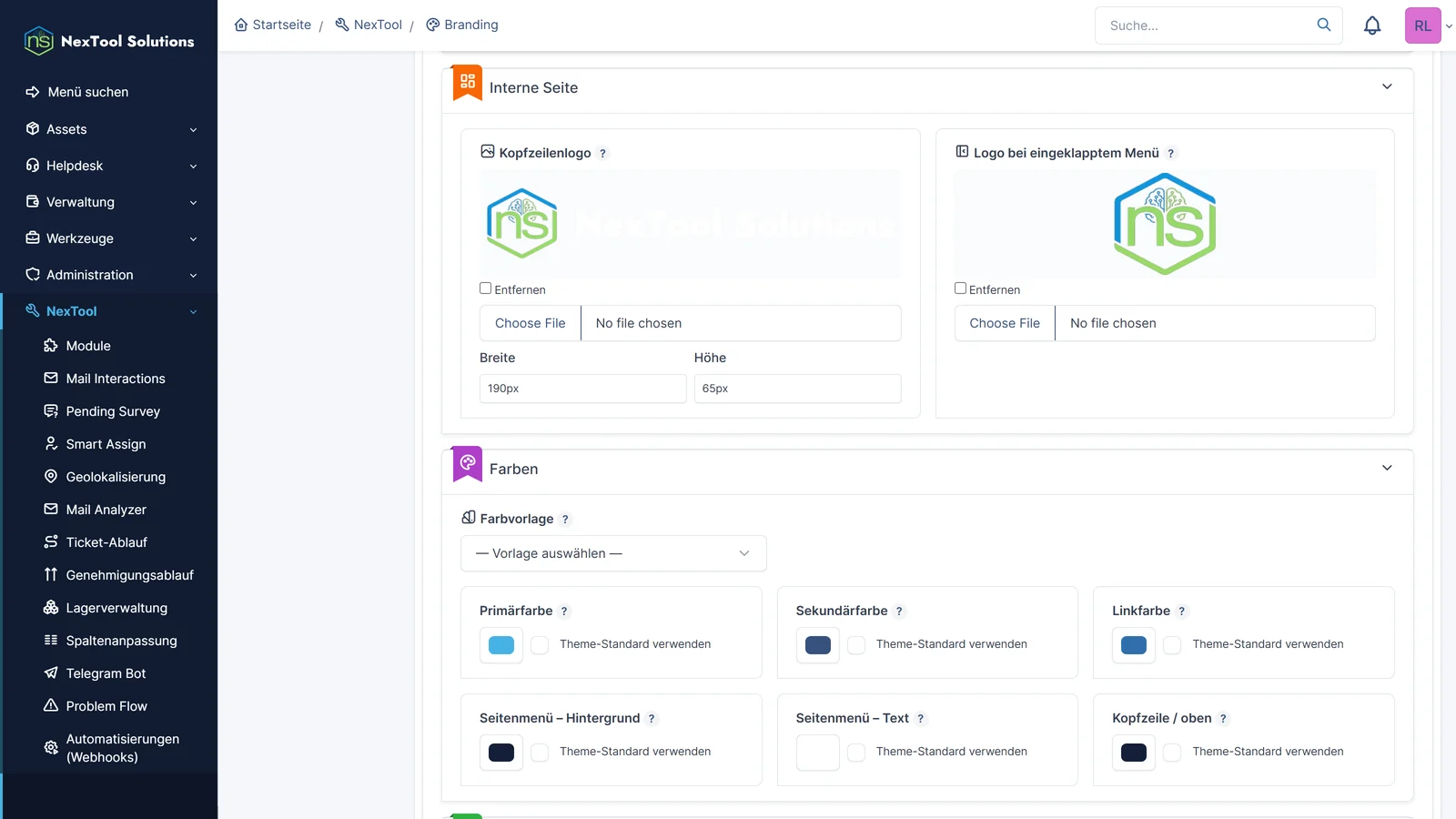Click the help icon next to Linkfarbe
1456x819 pixels.
1182,612
